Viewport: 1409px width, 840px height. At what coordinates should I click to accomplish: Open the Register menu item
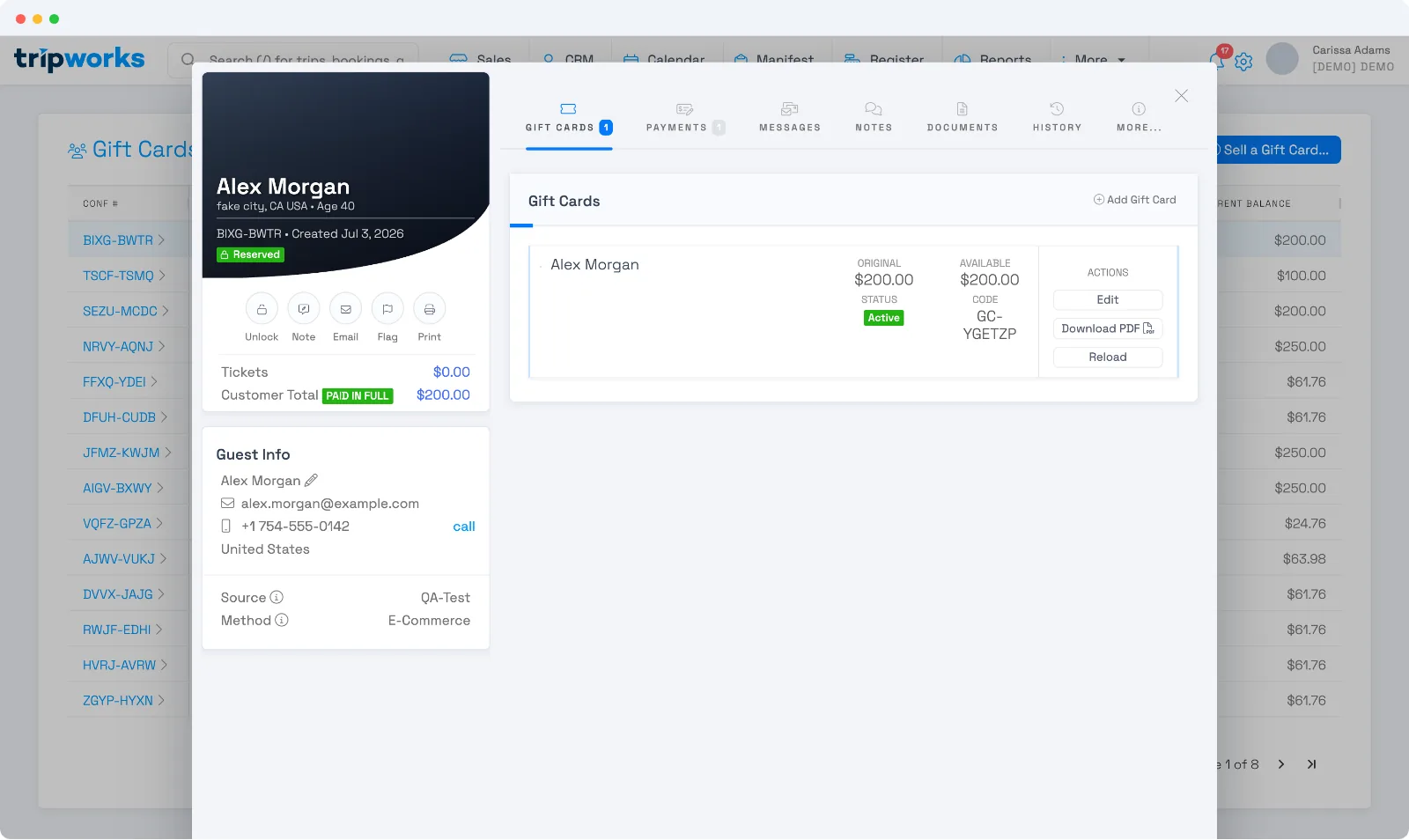tap(884, 60)
